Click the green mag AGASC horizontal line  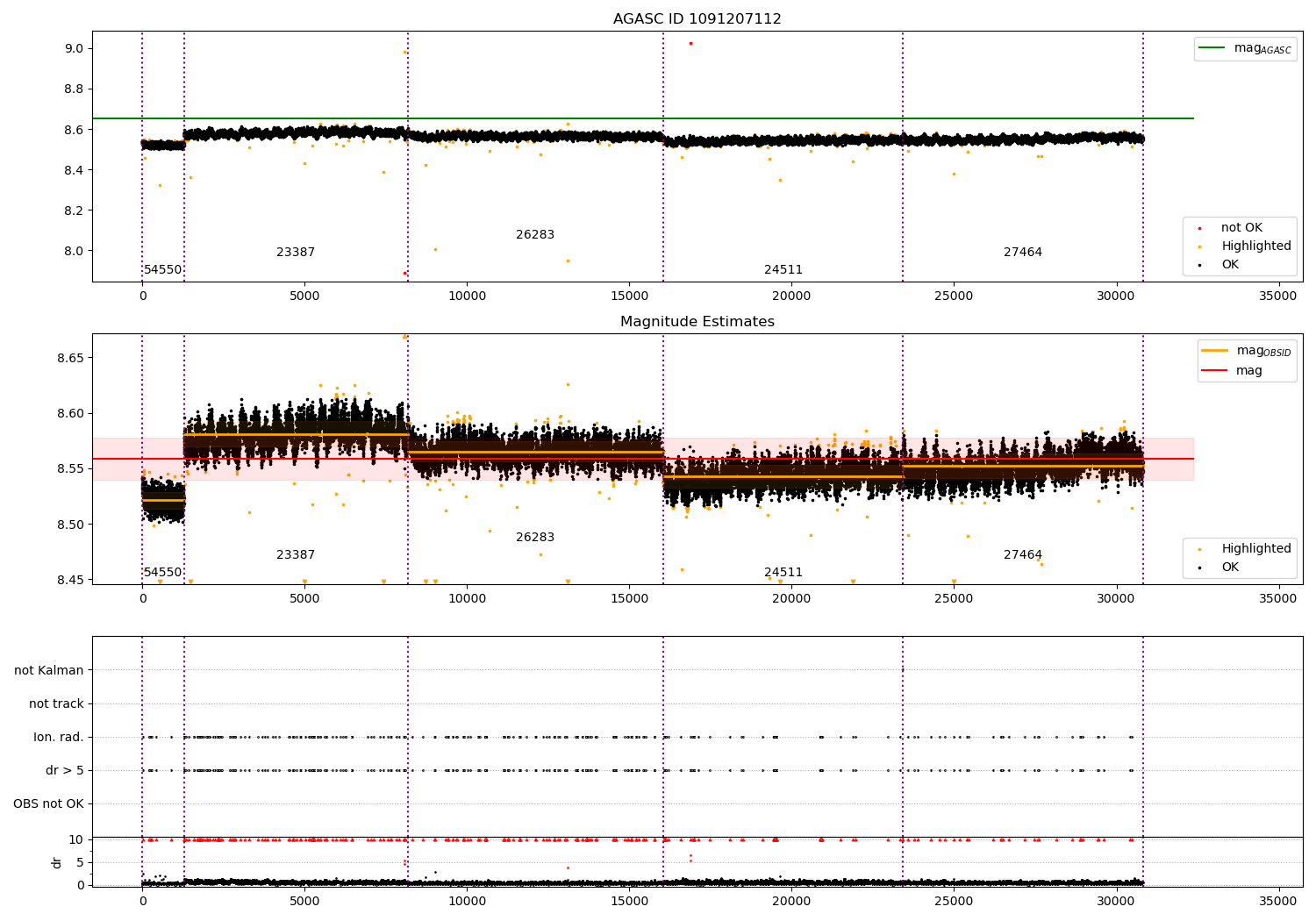[642, 118]
